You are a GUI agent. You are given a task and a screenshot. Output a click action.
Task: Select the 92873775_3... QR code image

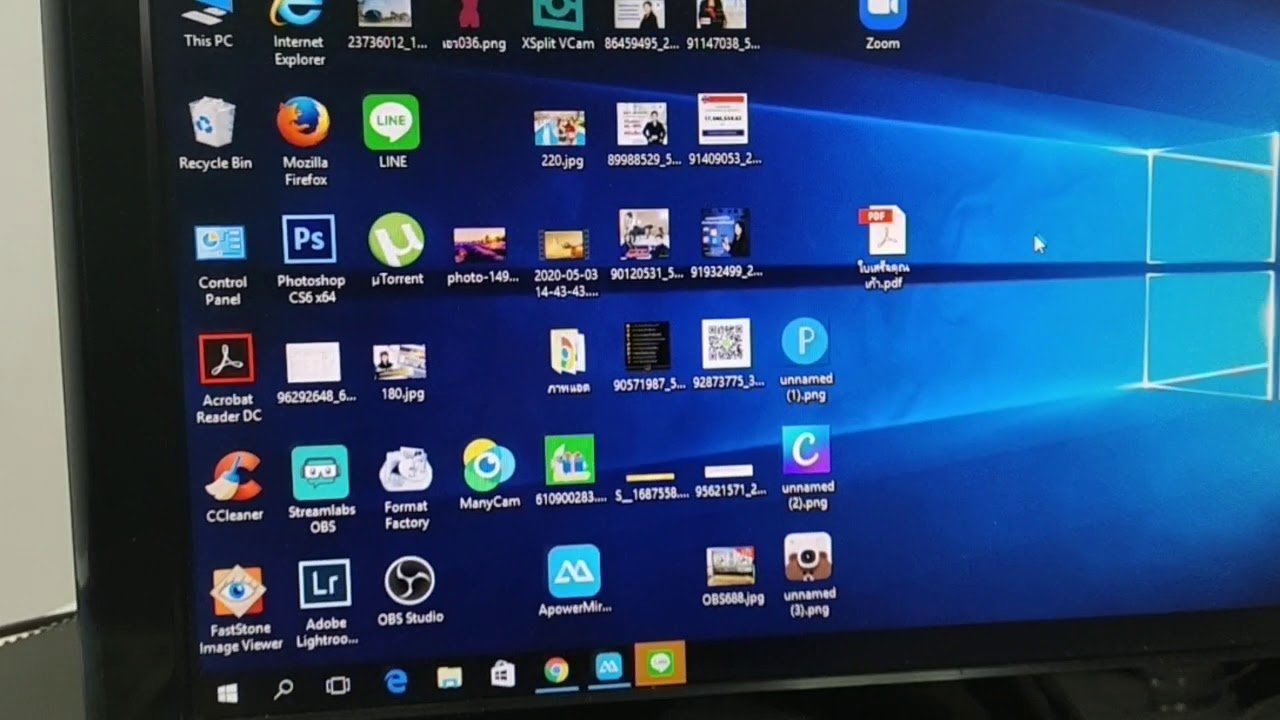727,354
